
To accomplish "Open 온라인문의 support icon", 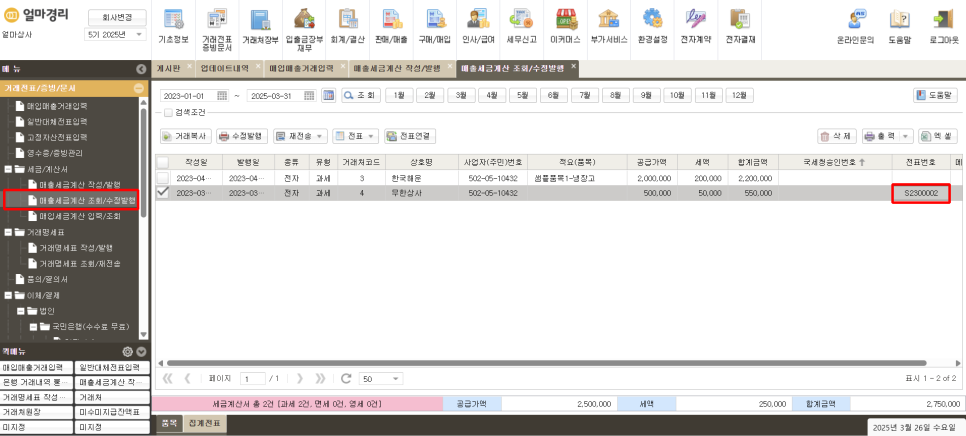I will point(855,26).
